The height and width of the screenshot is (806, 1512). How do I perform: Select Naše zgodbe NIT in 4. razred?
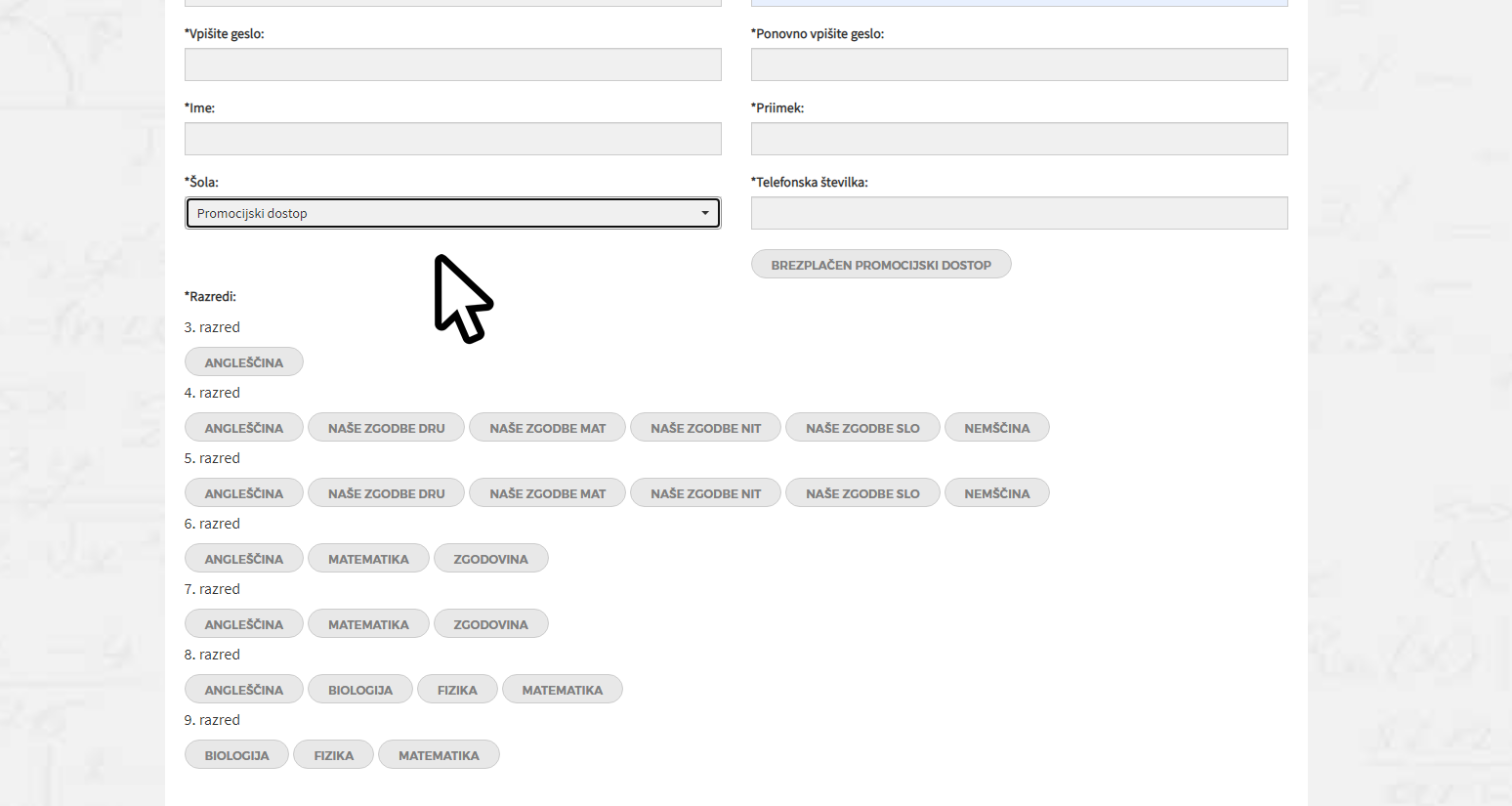click(x=705, y=428)
